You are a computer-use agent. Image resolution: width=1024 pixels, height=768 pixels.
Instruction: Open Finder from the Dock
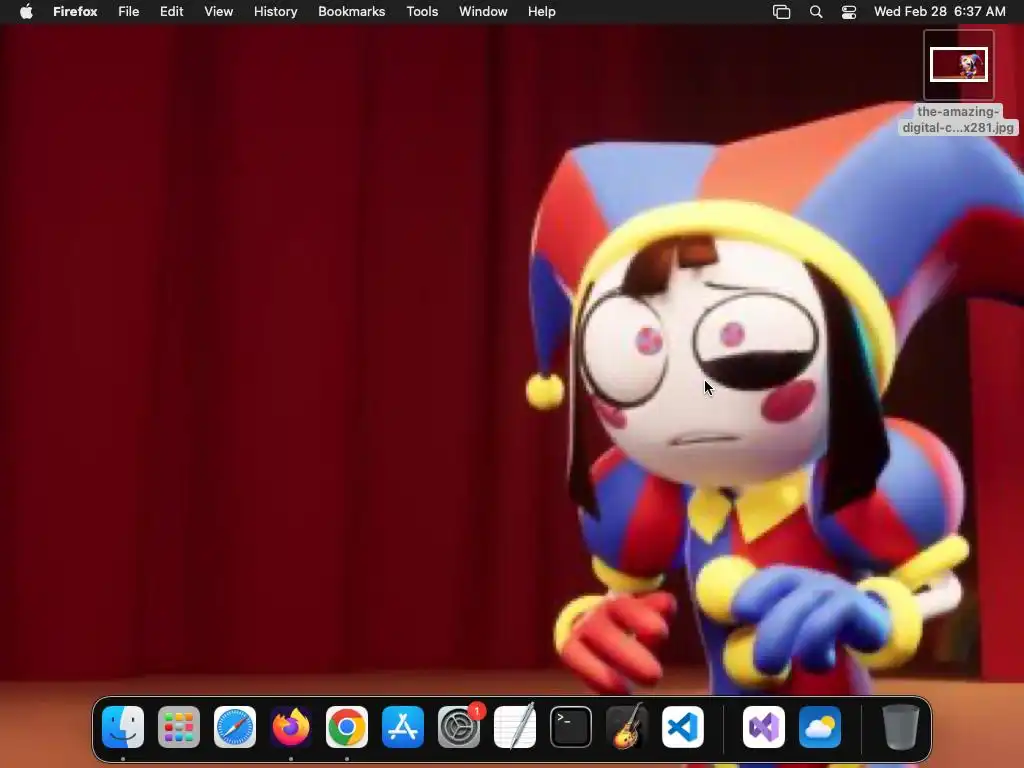(x=123, y=727)
